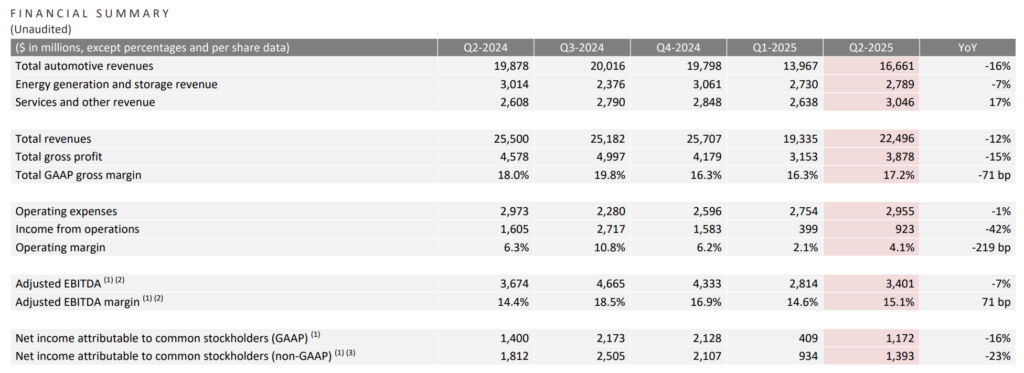Screen dimensions: 1024x373
Task: Click the Total GAAP gross margin label
Action: coord(79,175)
